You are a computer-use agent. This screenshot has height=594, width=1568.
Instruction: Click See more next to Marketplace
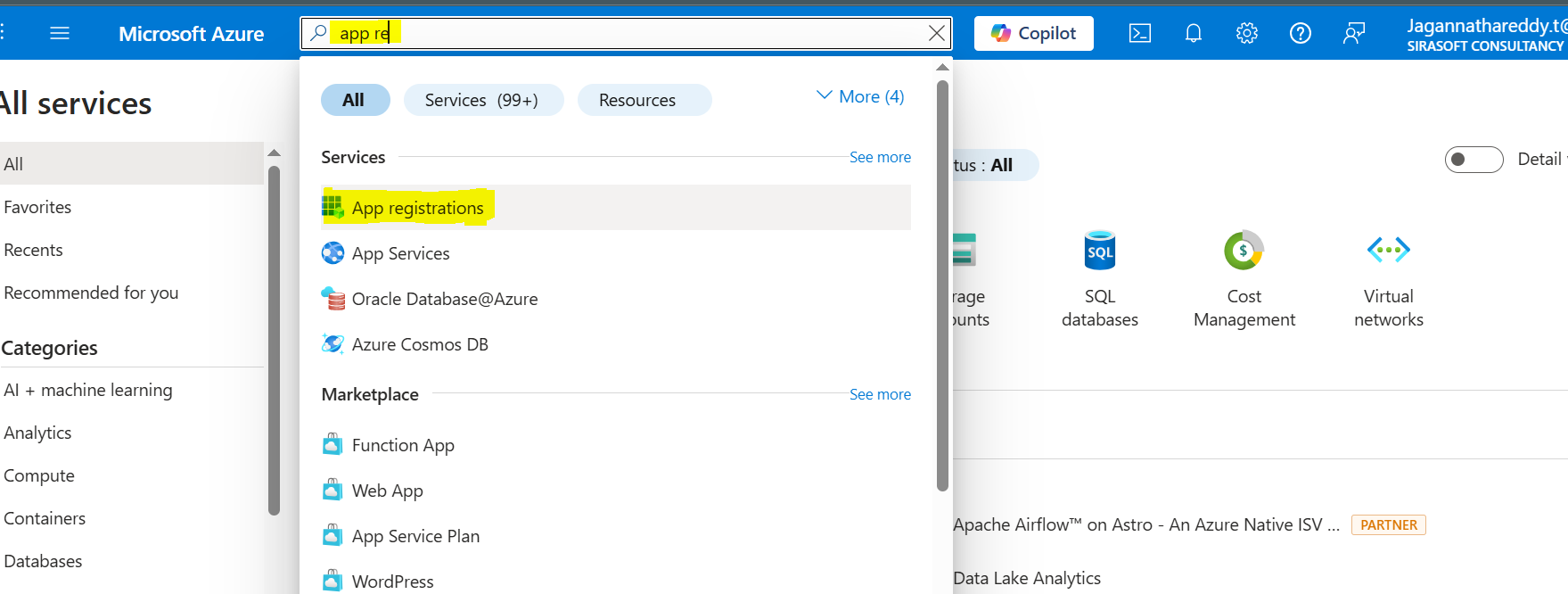tap(880, 394)
